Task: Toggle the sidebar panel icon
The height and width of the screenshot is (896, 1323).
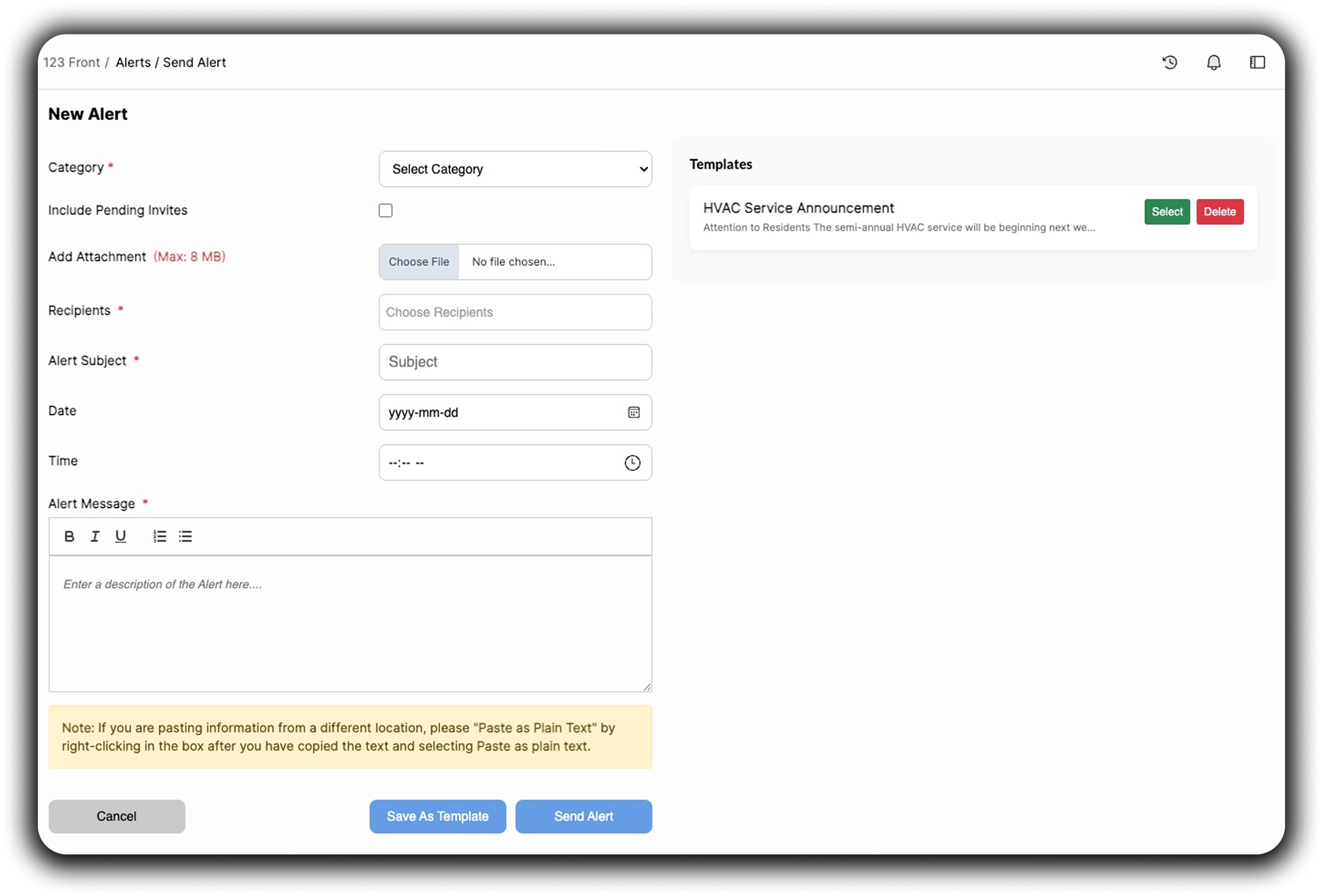Action: tap(1257, 62)
